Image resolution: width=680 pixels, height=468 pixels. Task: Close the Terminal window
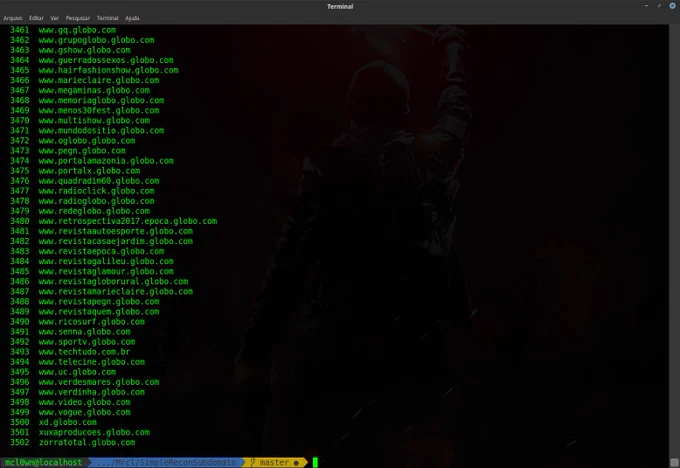tap(672, 6)
